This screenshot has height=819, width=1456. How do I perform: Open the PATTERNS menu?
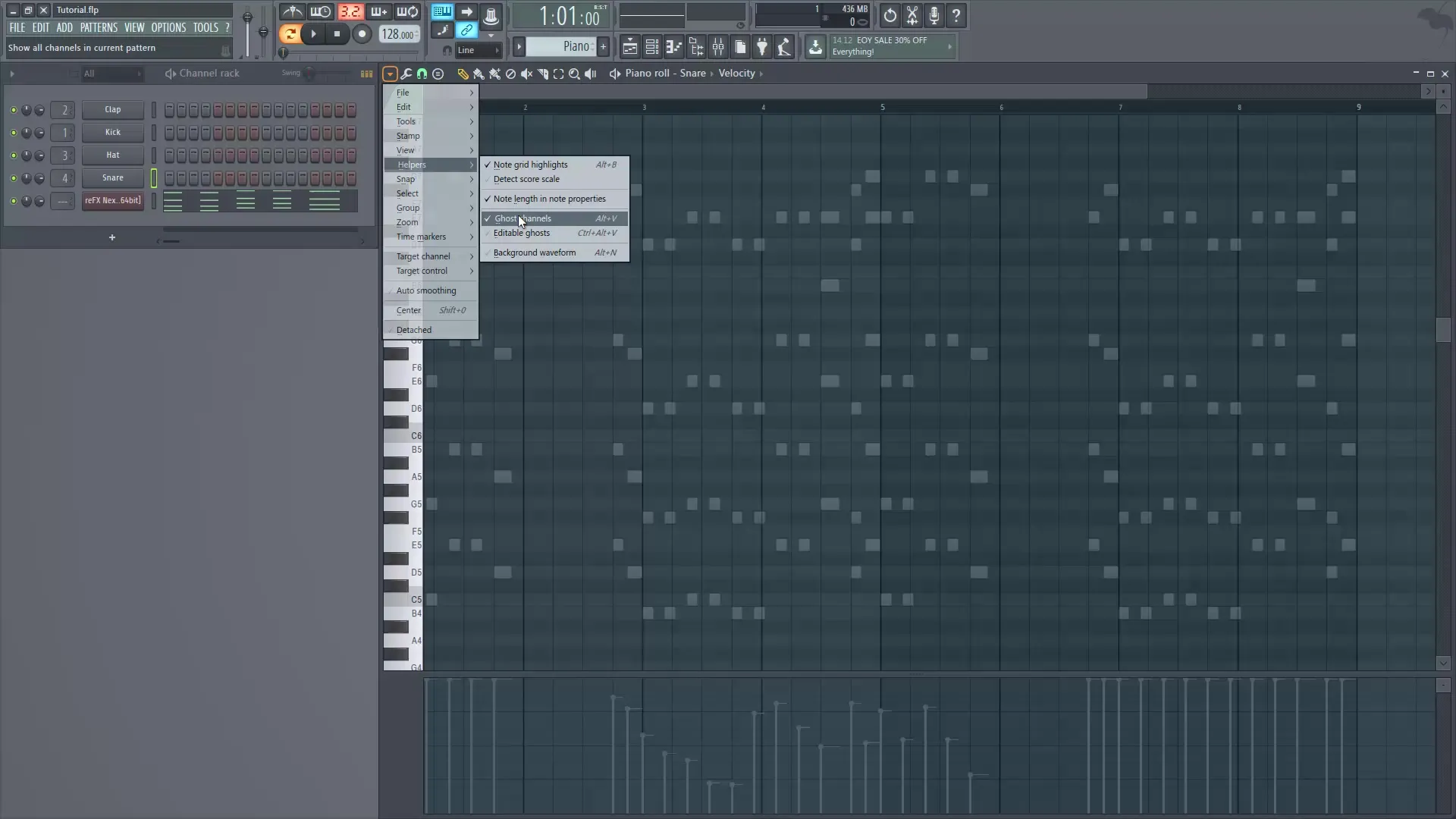tap(99, 27)
